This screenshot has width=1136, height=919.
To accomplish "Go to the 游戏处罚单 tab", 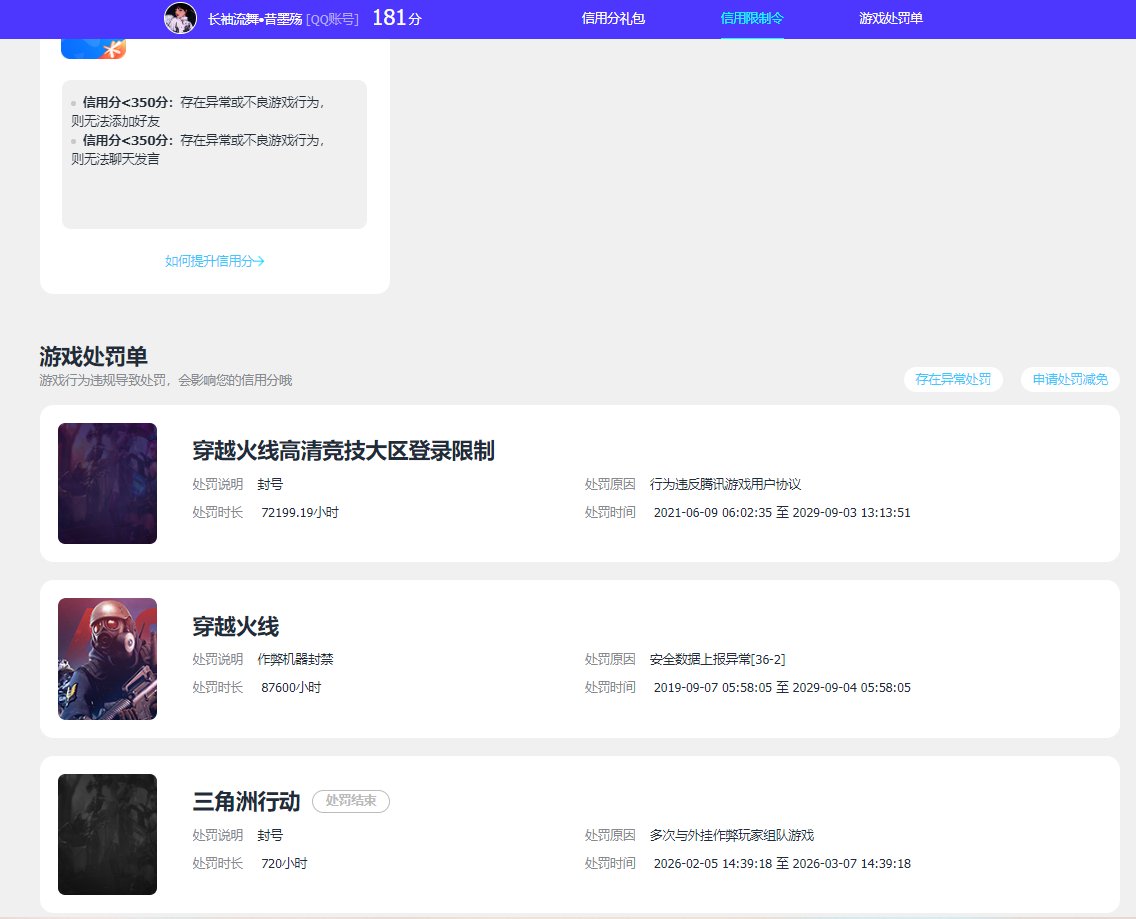I will [x=890, y=18].
